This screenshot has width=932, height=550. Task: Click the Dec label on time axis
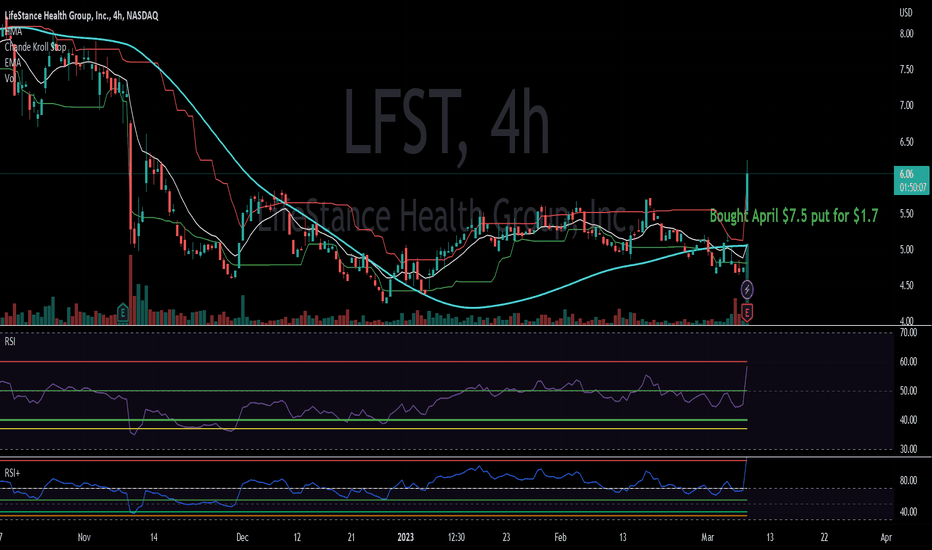(242, 538)
